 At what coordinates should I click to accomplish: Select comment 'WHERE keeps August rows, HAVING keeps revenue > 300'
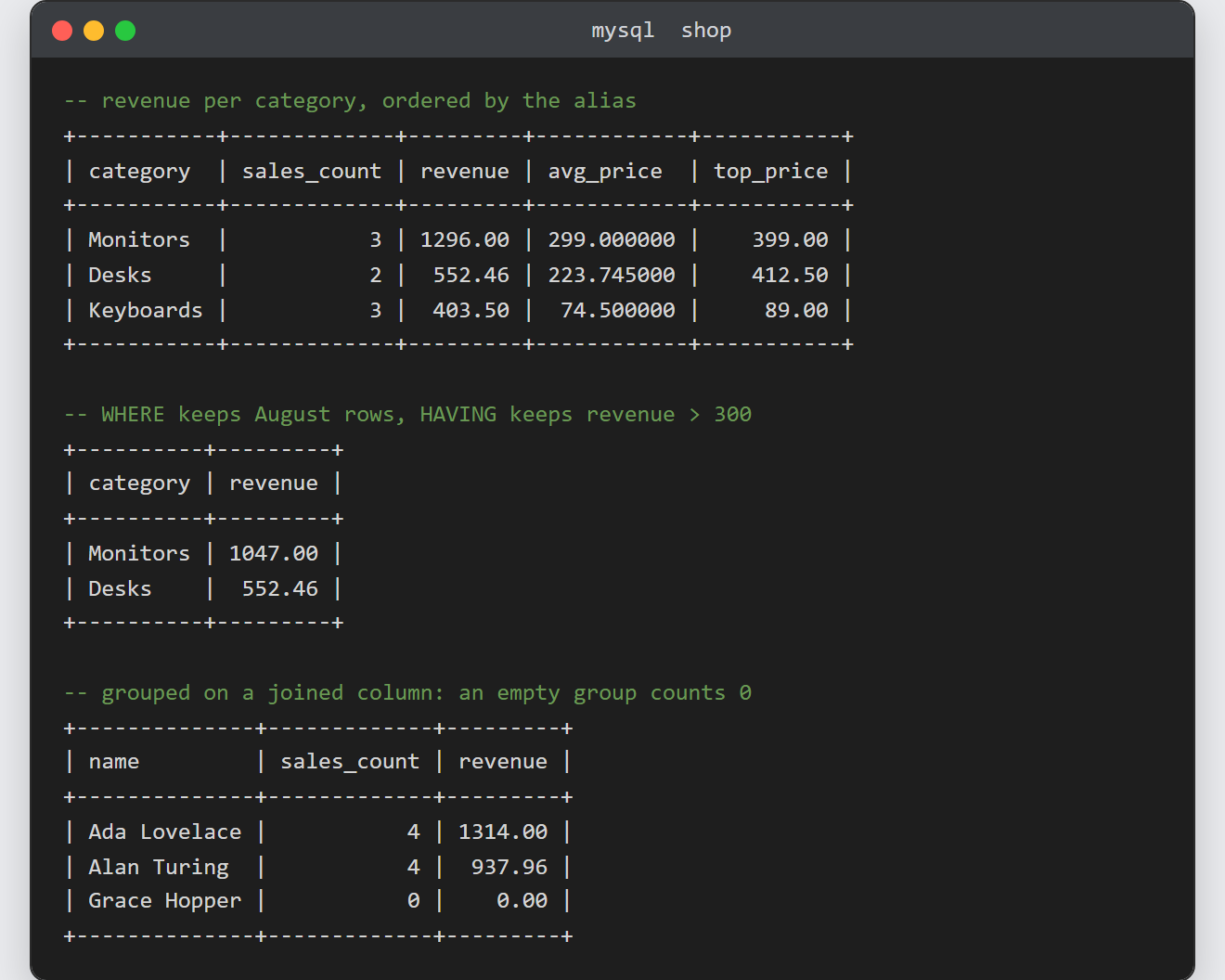[407, 415]
